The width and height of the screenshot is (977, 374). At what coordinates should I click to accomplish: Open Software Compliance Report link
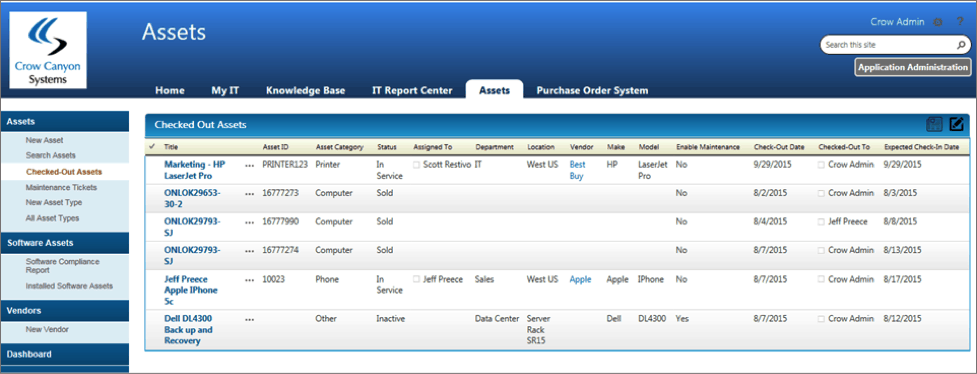(x=62, y=266)
